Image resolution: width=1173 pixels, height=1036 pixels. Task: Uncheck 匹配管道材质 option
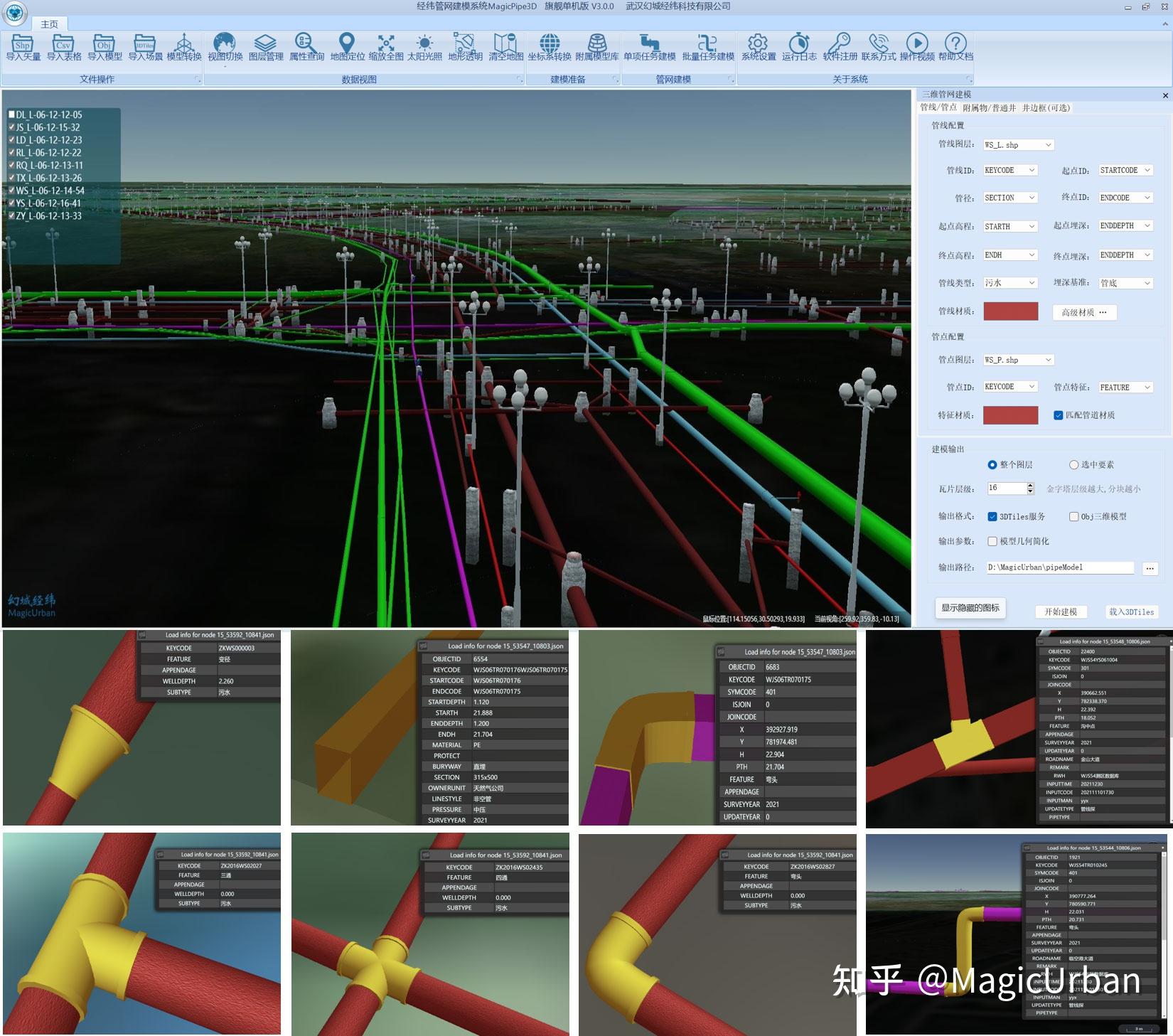[1059, 415]
